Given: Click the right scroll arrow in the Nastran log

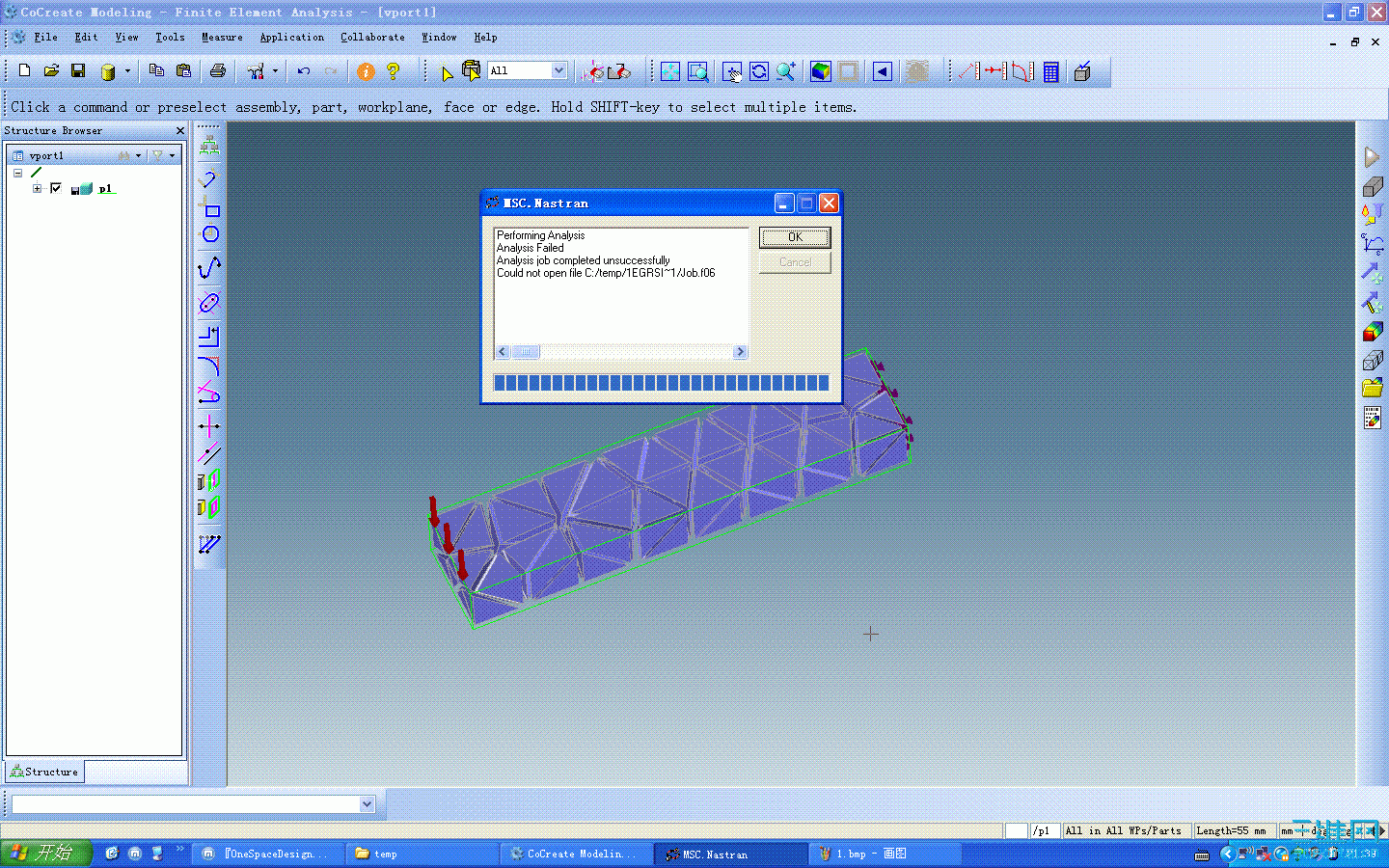Looking at the screenshot, I should coord(740,352).
